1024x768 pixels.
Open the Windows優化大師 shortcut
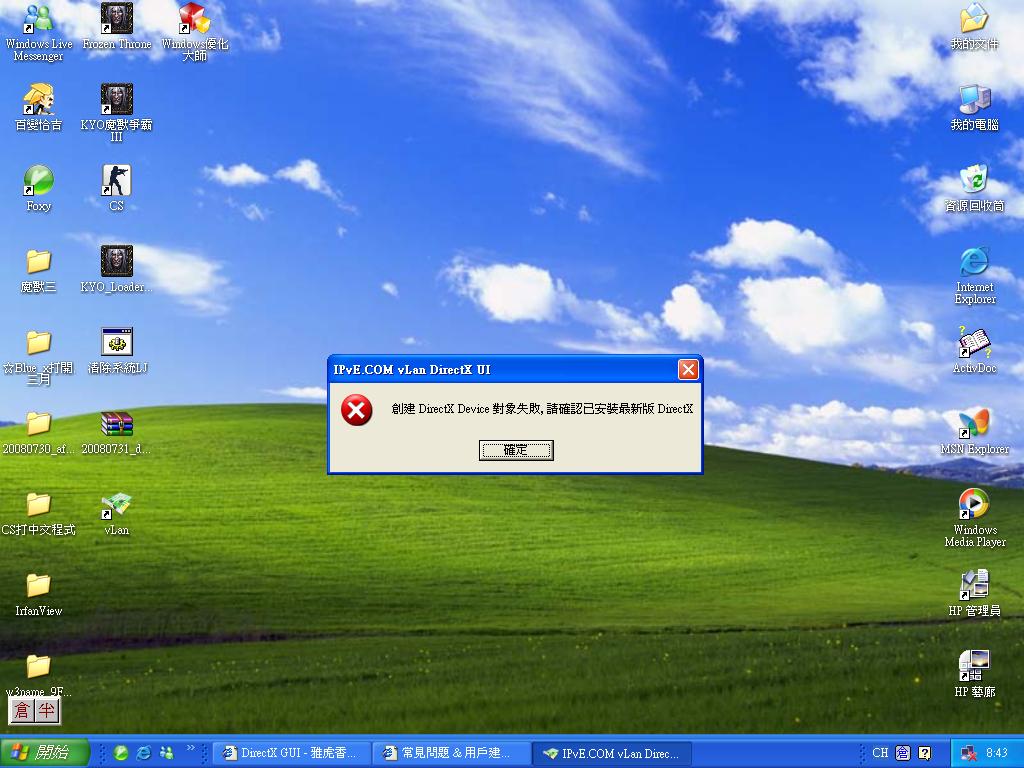click(195, 31)
